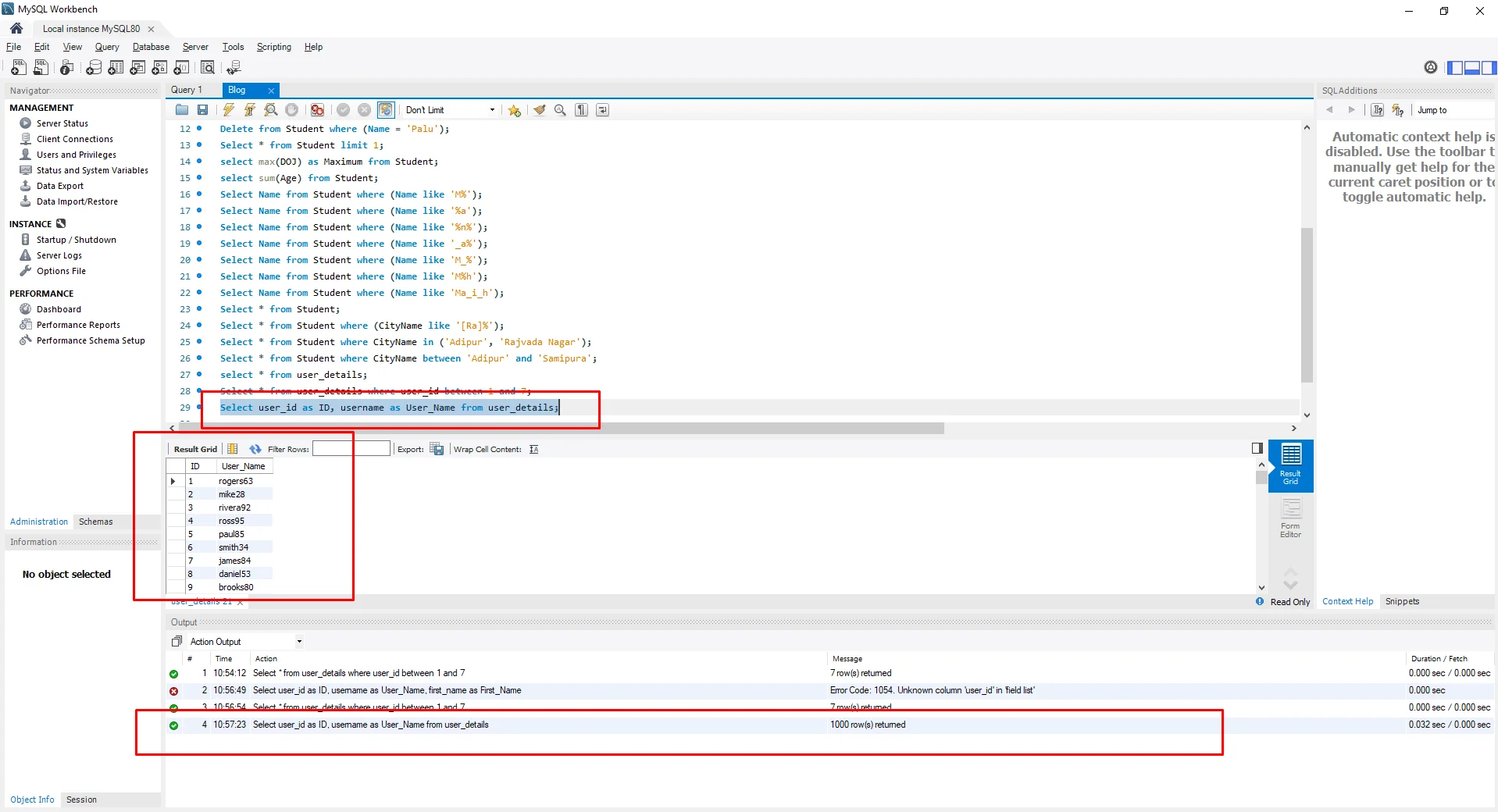The width and height of the screenshot is (1498, 812).
Task: Expand the Action Output dropdown
Action: pos(299,642)
